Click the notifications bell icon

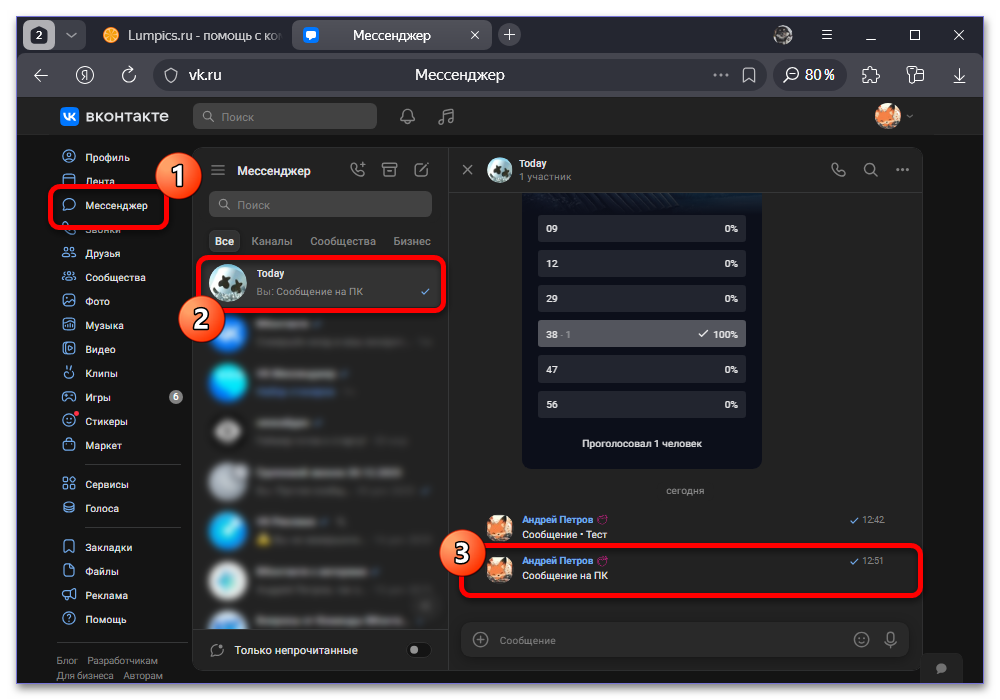tap(408, 116)
